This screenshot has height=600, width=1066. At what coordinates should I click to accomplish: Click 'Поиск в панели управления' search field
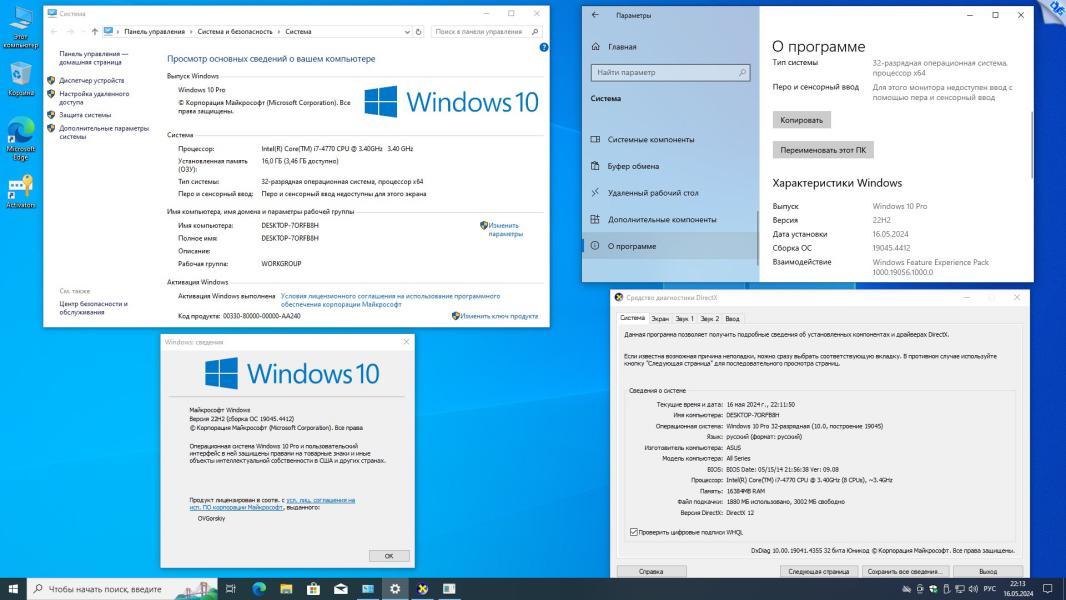point(486,32)
